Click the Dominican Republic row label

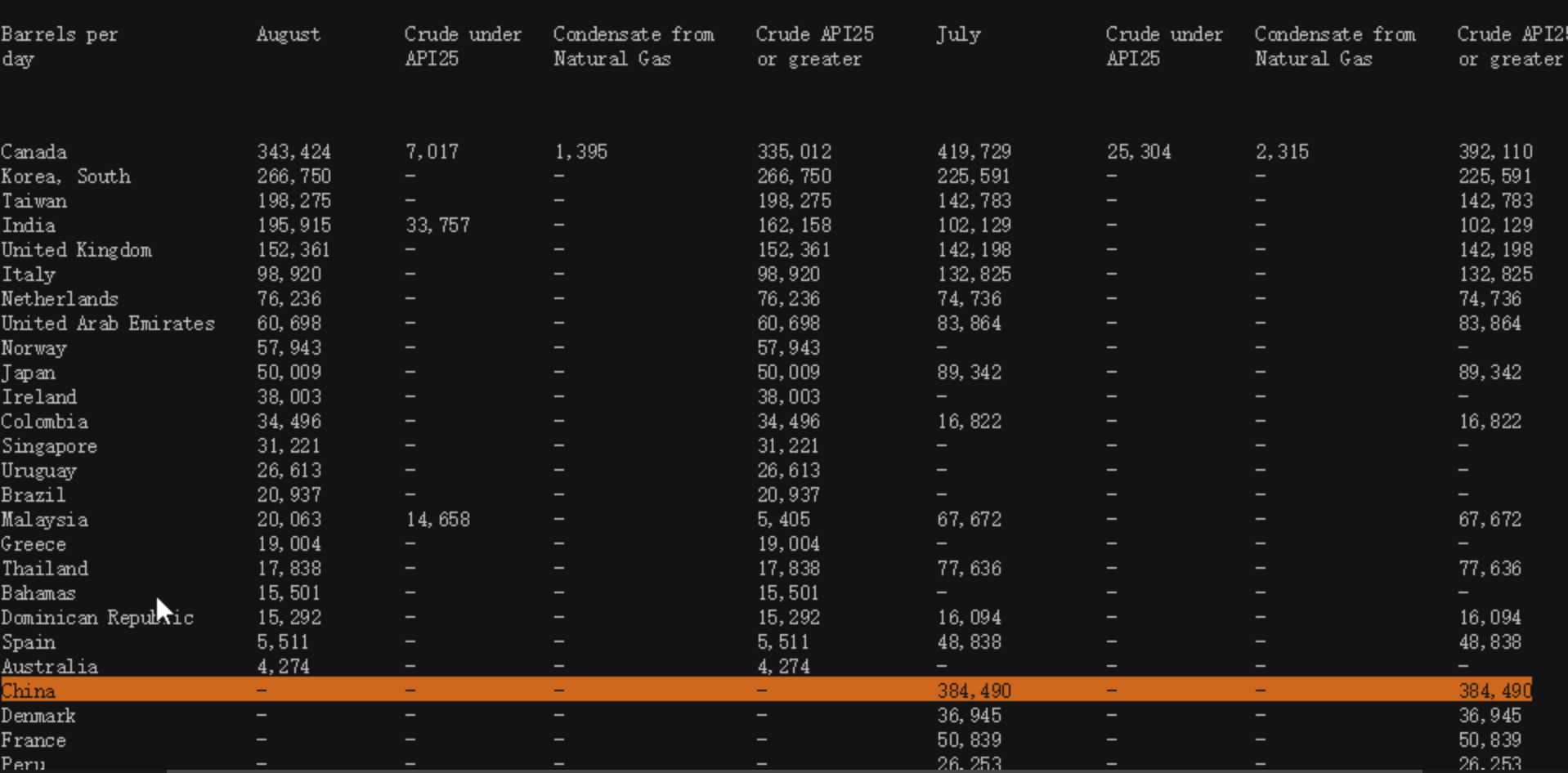coord(97,618)
